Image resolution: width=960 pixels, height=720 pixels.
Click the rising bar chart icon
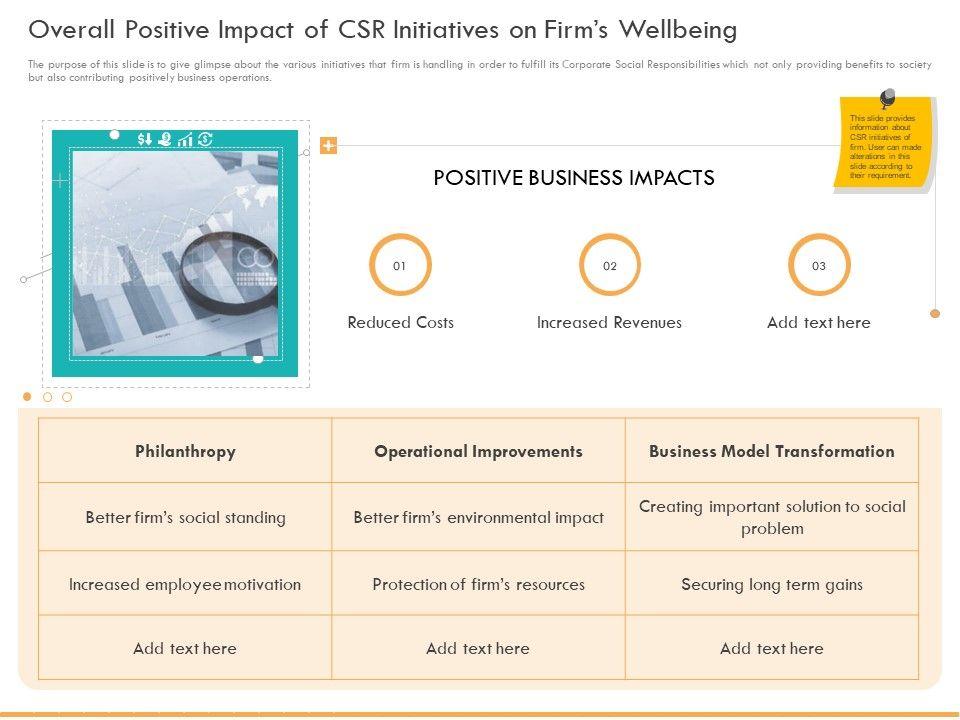(x=185, y=140)
